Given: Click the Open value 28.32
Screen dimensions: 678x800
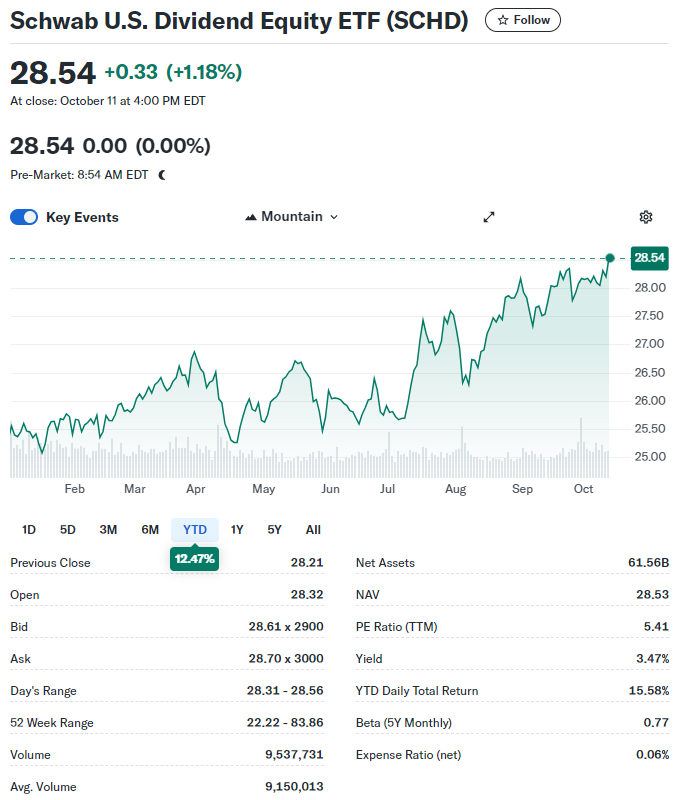Looking at the screenshot, I should [x=307, y=595].
